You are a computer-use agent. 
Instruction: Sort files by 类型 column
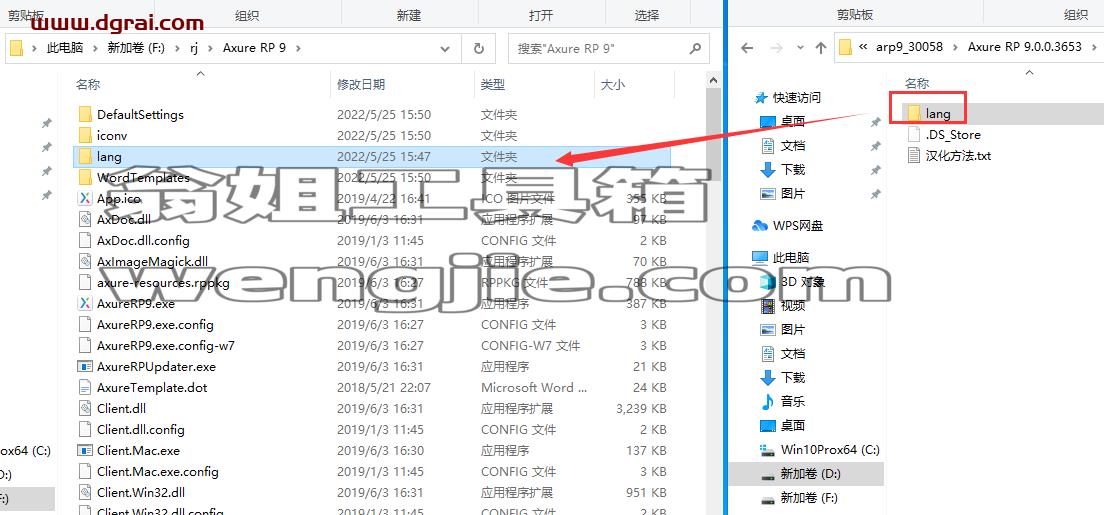(x=493, y=85)
